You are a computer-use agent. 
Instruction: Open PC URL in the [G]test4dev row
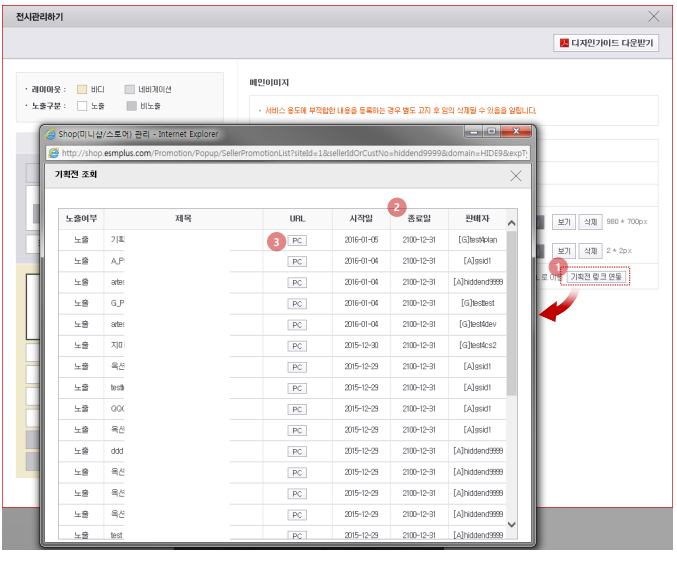[297, 325]
